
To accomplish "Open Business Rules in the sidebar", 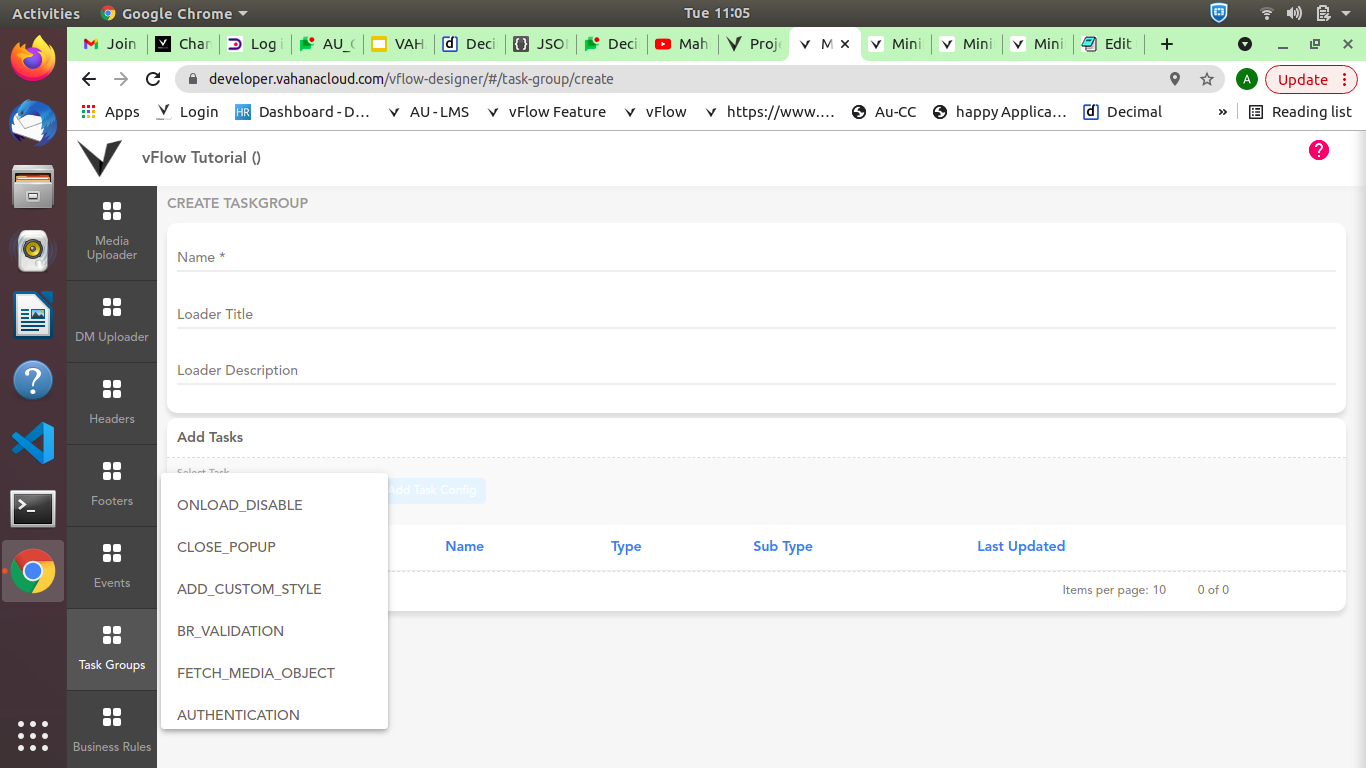I will click(x=112, y=730).
